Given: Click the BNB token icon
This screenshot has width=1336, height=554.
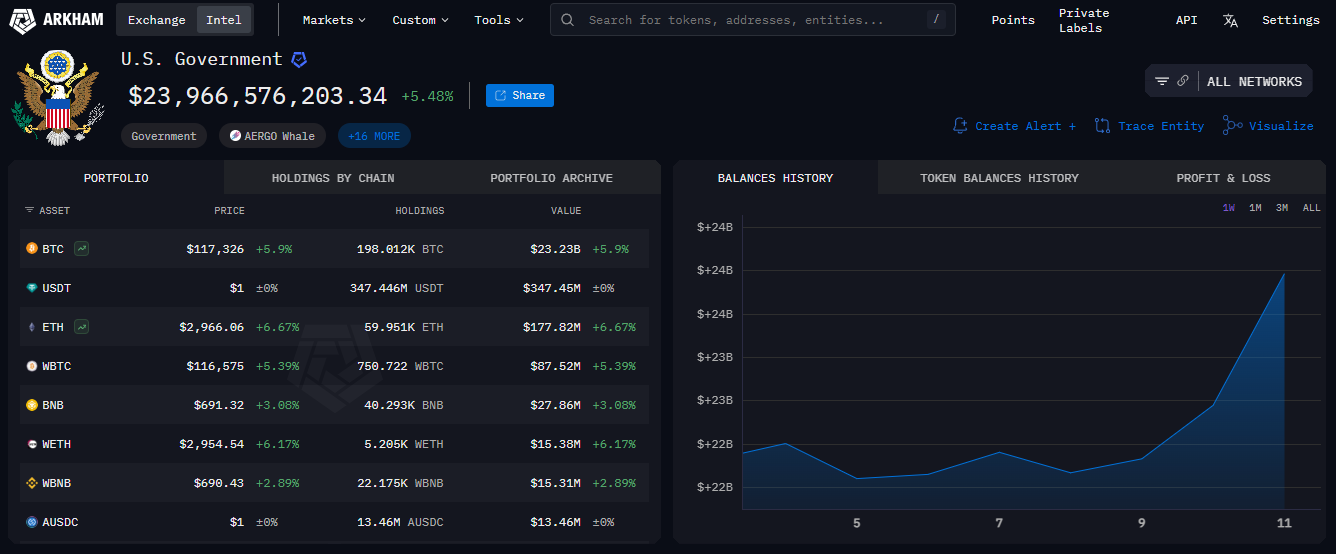Looking at the screenshot, I should (x=32, y=405).
